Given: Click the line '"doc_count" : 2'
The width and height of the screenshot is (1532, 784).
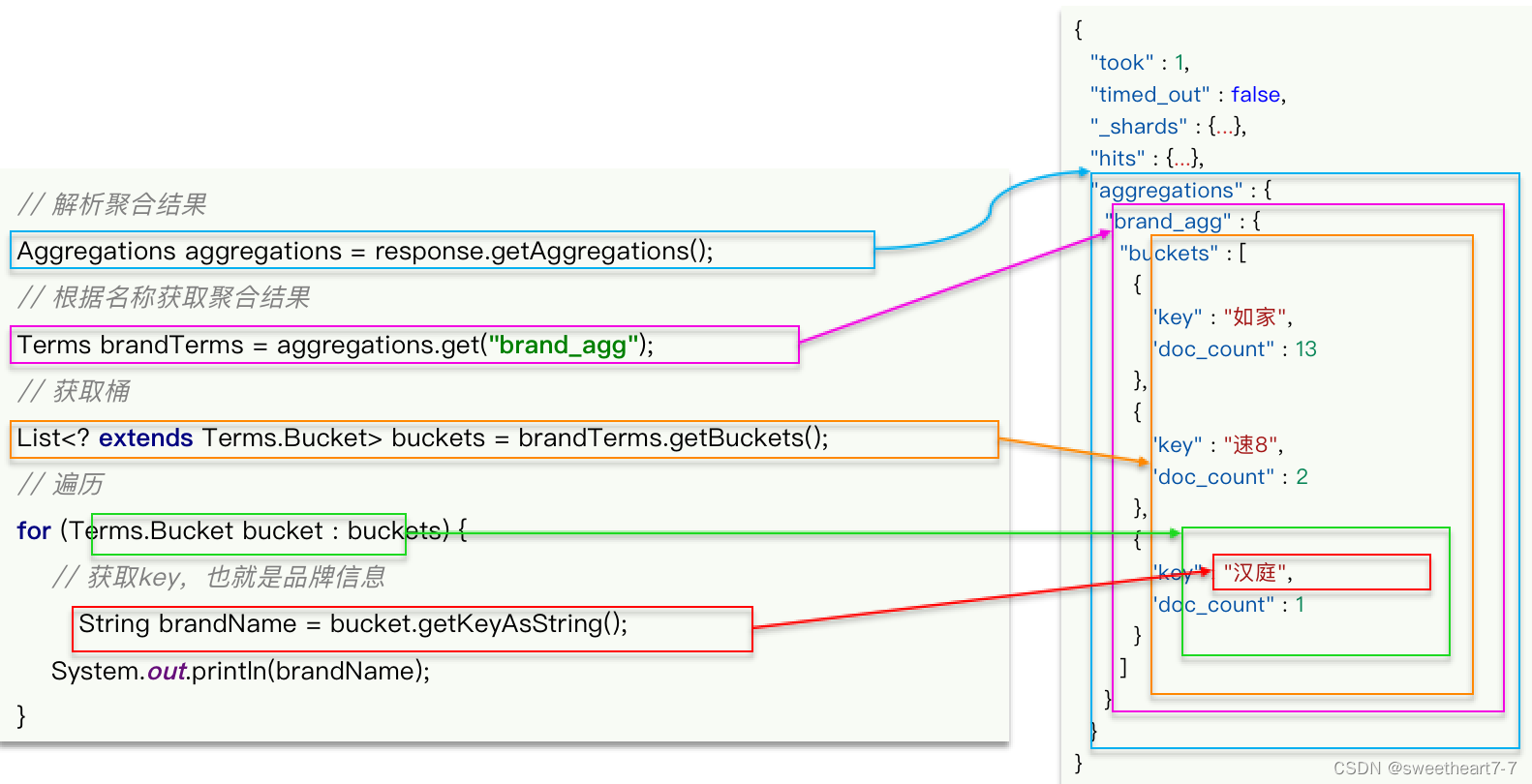Looking at the screenshot, I should (x=1230, y=477).
